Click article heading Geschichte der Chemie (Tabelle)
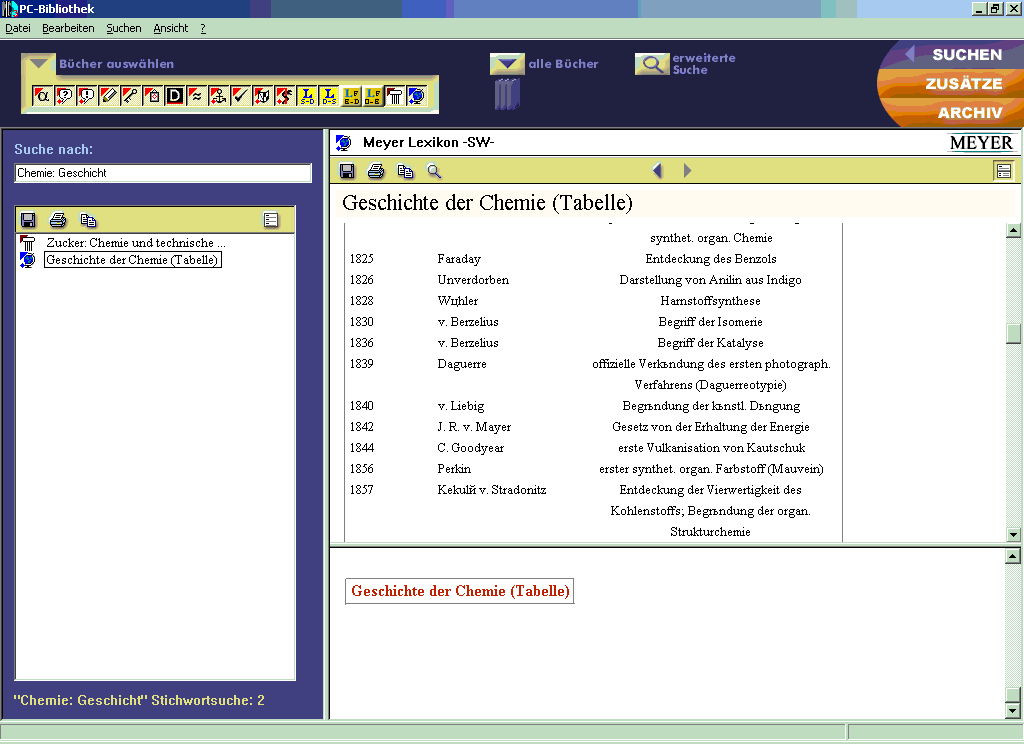 click(x=488, y=202)
